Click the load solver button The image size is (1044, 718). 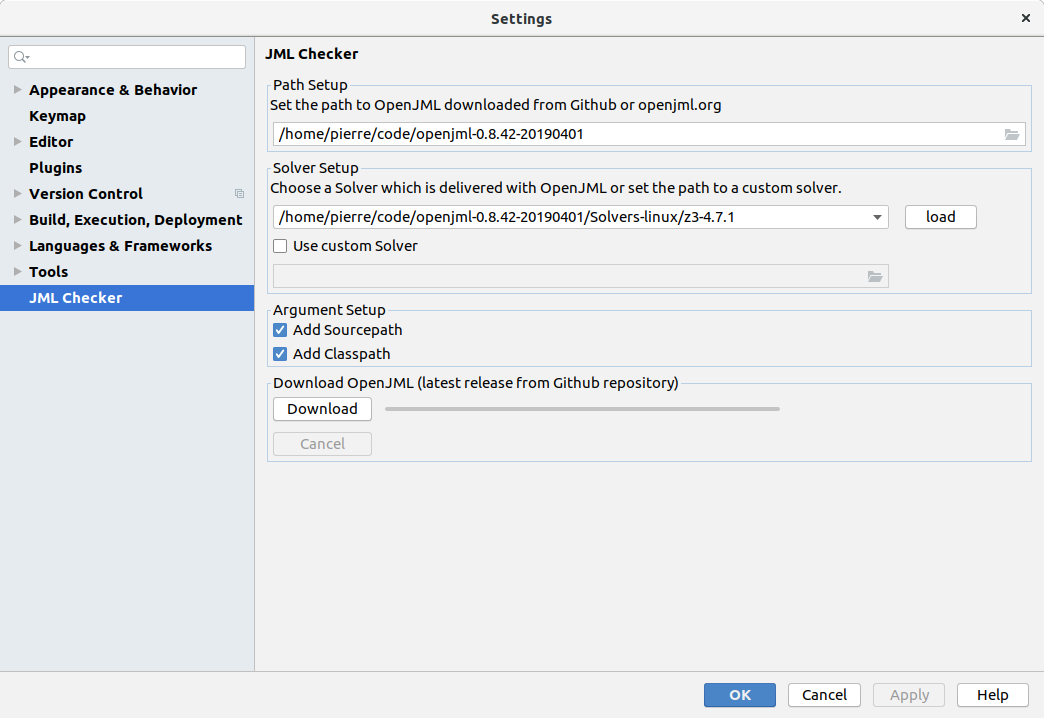940,217
